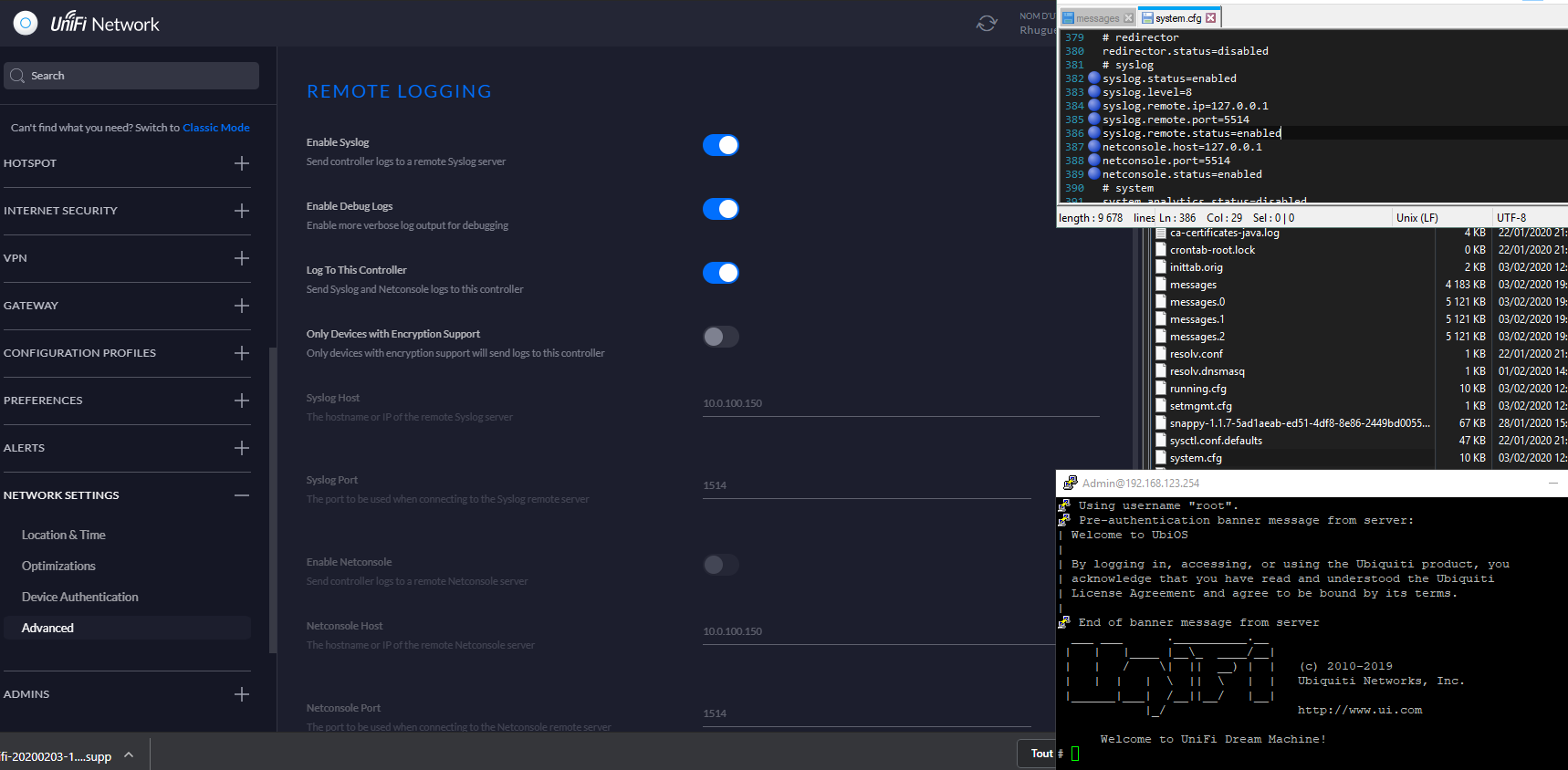Click the UniFi logo icon
1568x770 pixels.
[x=26, y=23]
